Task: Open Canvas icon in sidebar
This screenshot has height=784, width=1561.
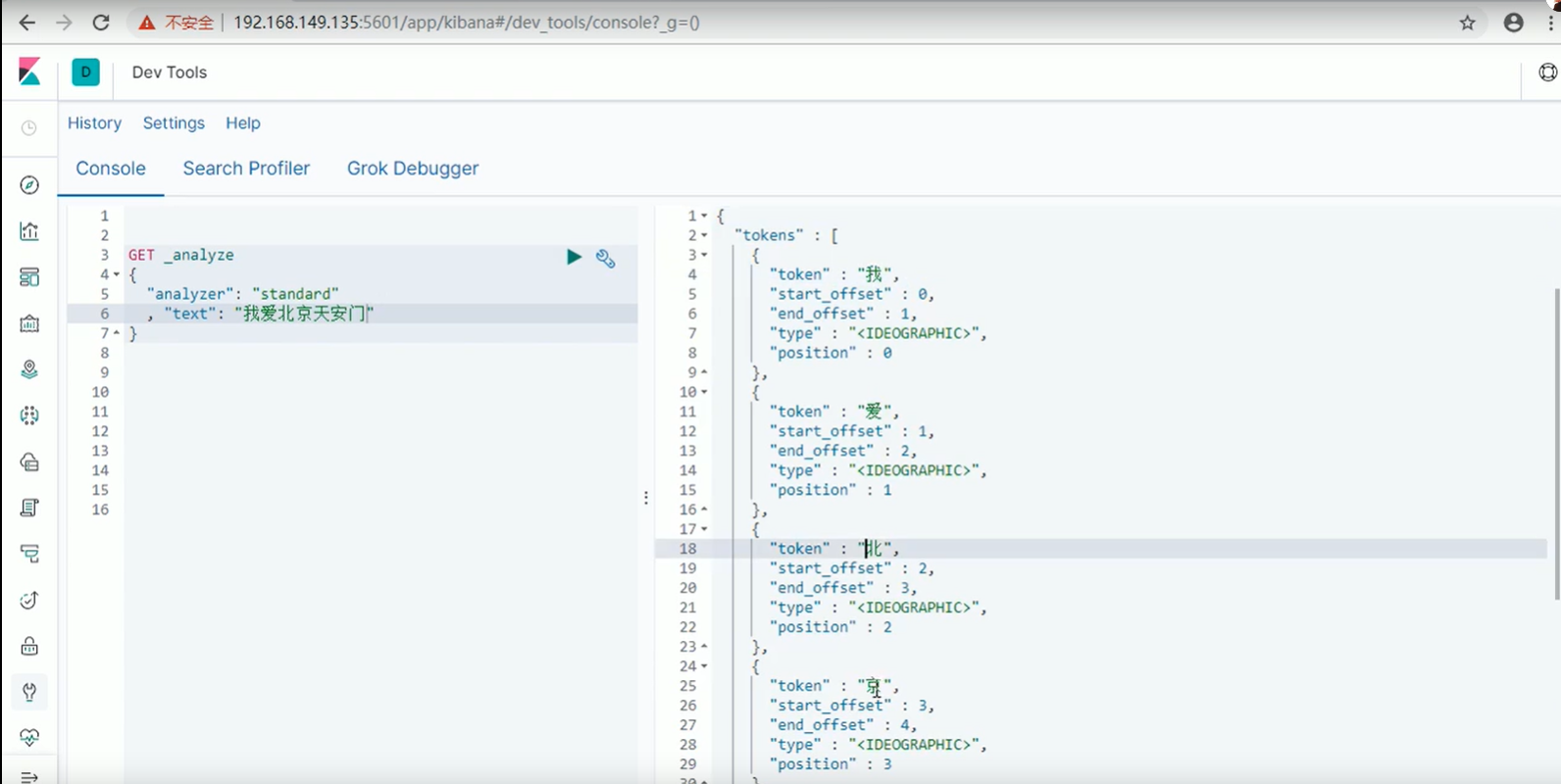Action: [29, 323]
